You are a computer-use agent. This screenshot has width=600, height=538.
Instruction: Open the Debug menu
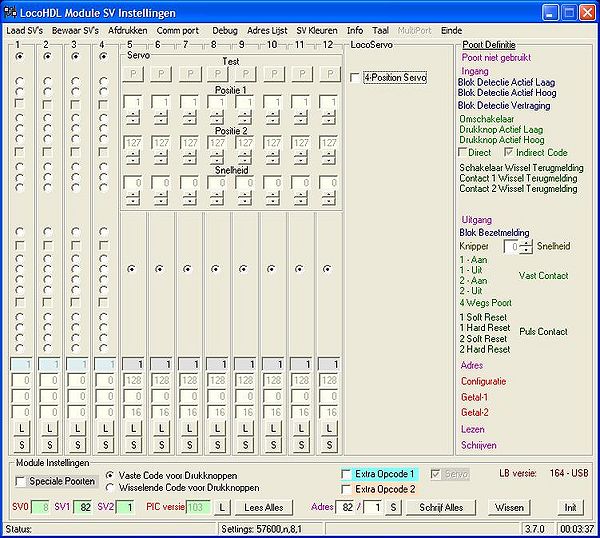(x=225, y=31)
